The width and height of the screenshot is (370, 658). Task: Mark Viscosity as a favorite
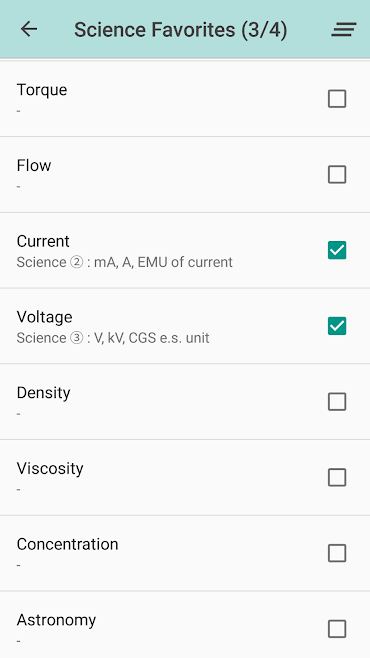337,478
